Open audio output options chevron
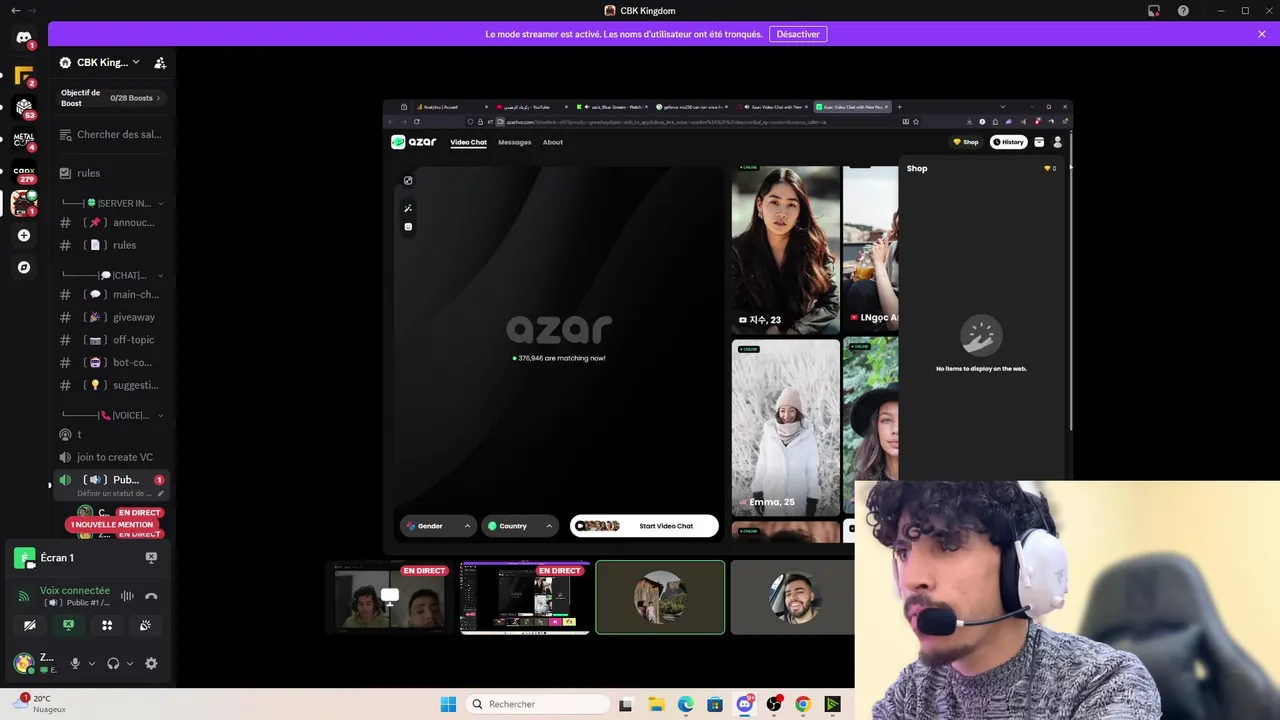1280x720 pixels. pos(130,663)
